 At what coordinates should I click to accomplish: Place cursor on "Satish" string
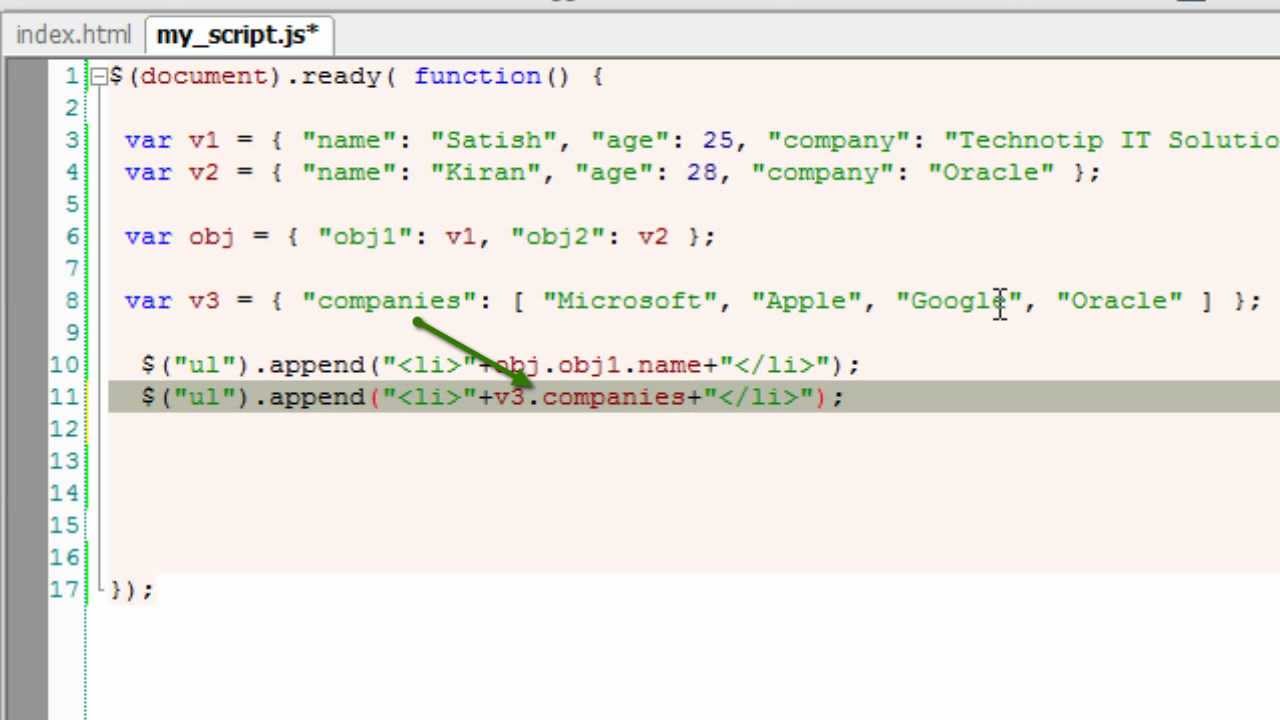point(493,140)
